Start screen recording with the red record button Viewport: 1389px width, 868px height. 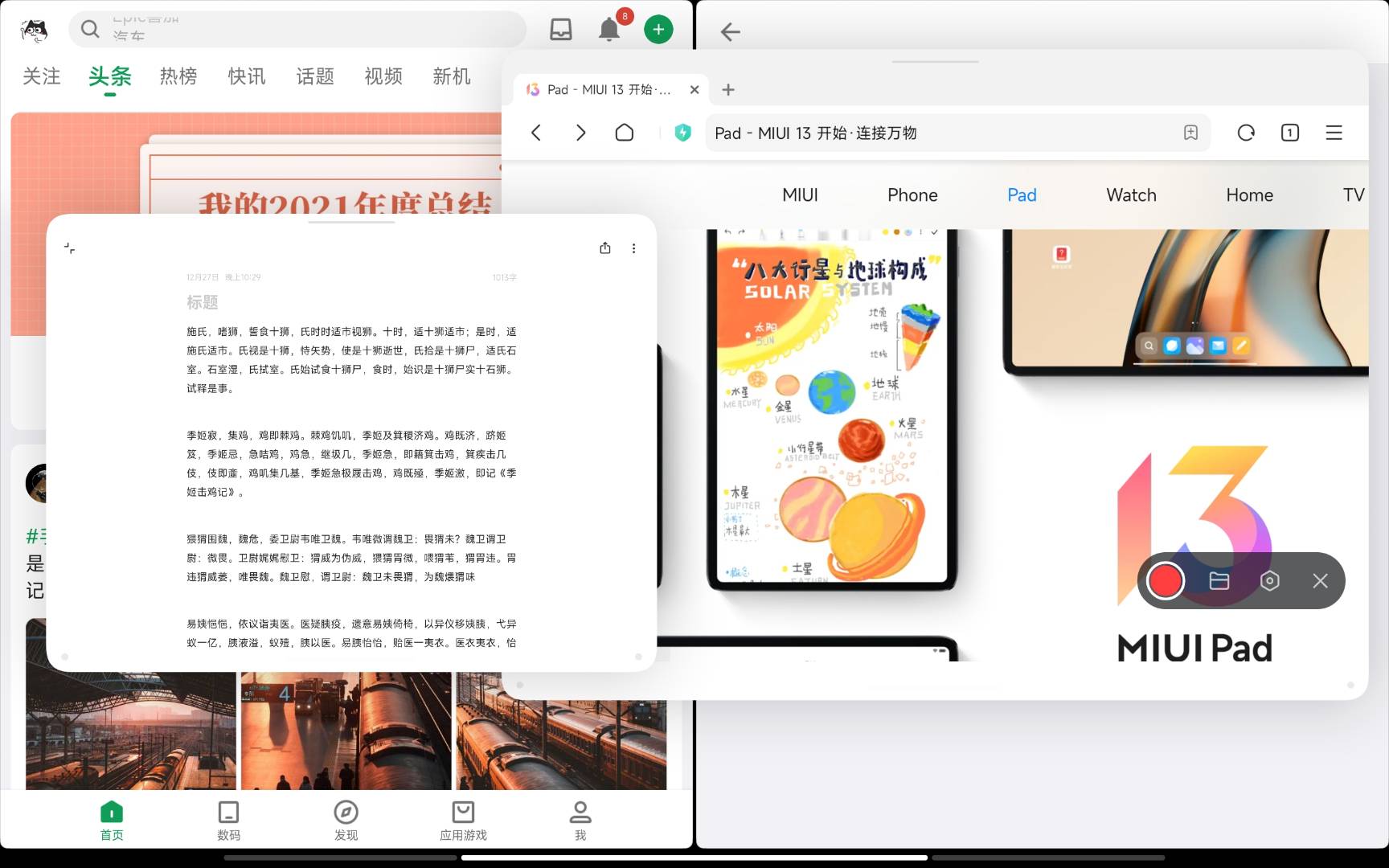pyautogui.click(x=1165, y=580)
